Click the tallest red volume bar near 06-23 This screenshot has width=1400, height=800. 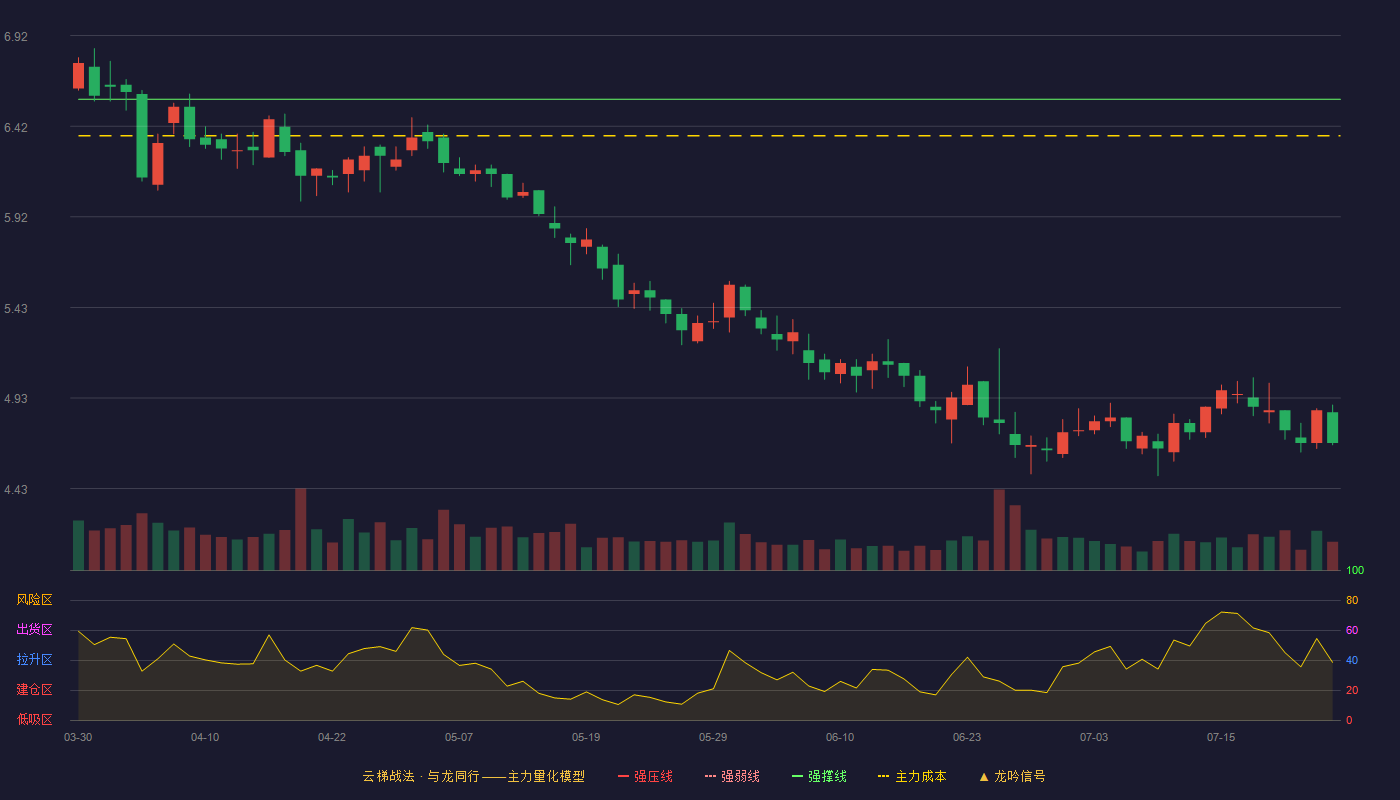(999, 529)
